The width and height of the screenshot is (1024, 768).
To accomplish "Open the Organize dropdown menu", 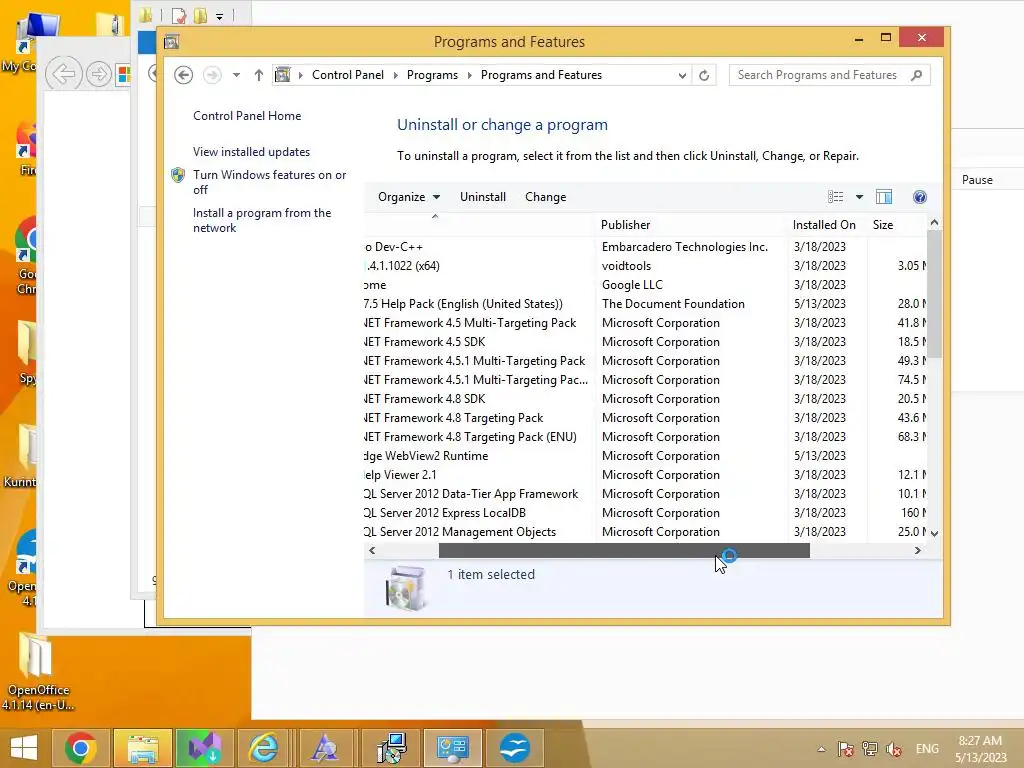I will (409, 197).
